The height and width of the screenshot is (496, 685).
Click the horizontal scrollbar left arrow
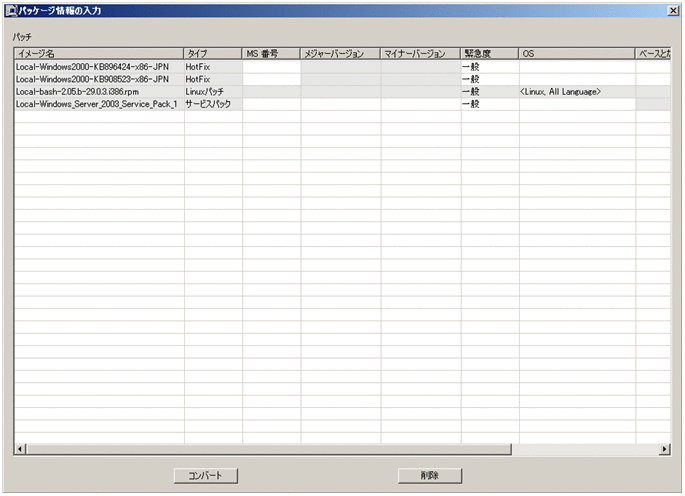[x=19, y=450]
